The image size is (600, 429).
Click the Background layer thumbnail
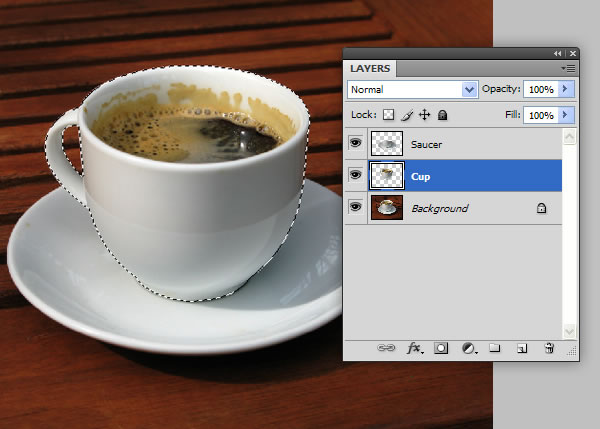click(x=387, y=207)
